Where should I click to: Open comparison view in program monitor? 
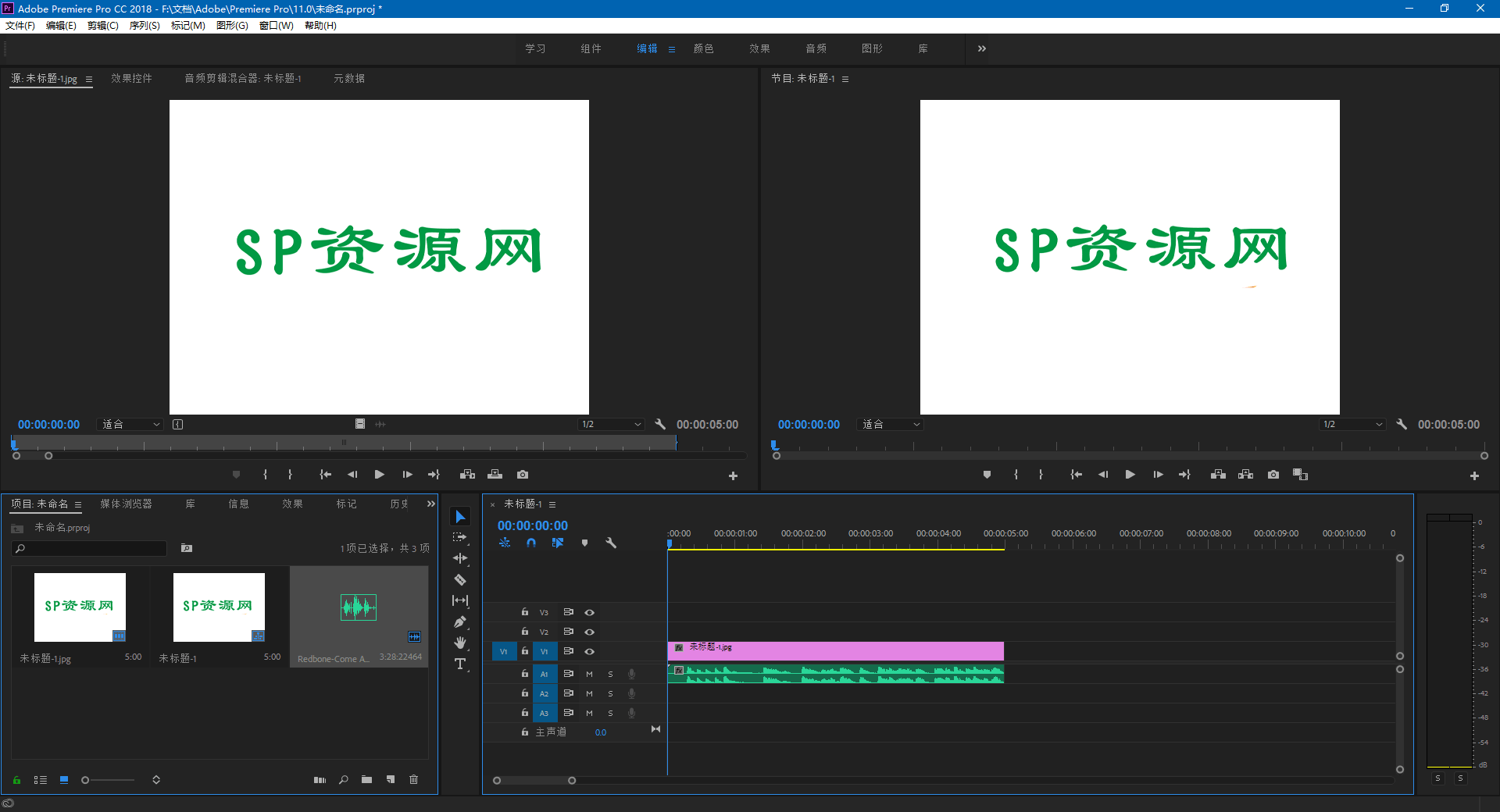[x=1300, y=475]
